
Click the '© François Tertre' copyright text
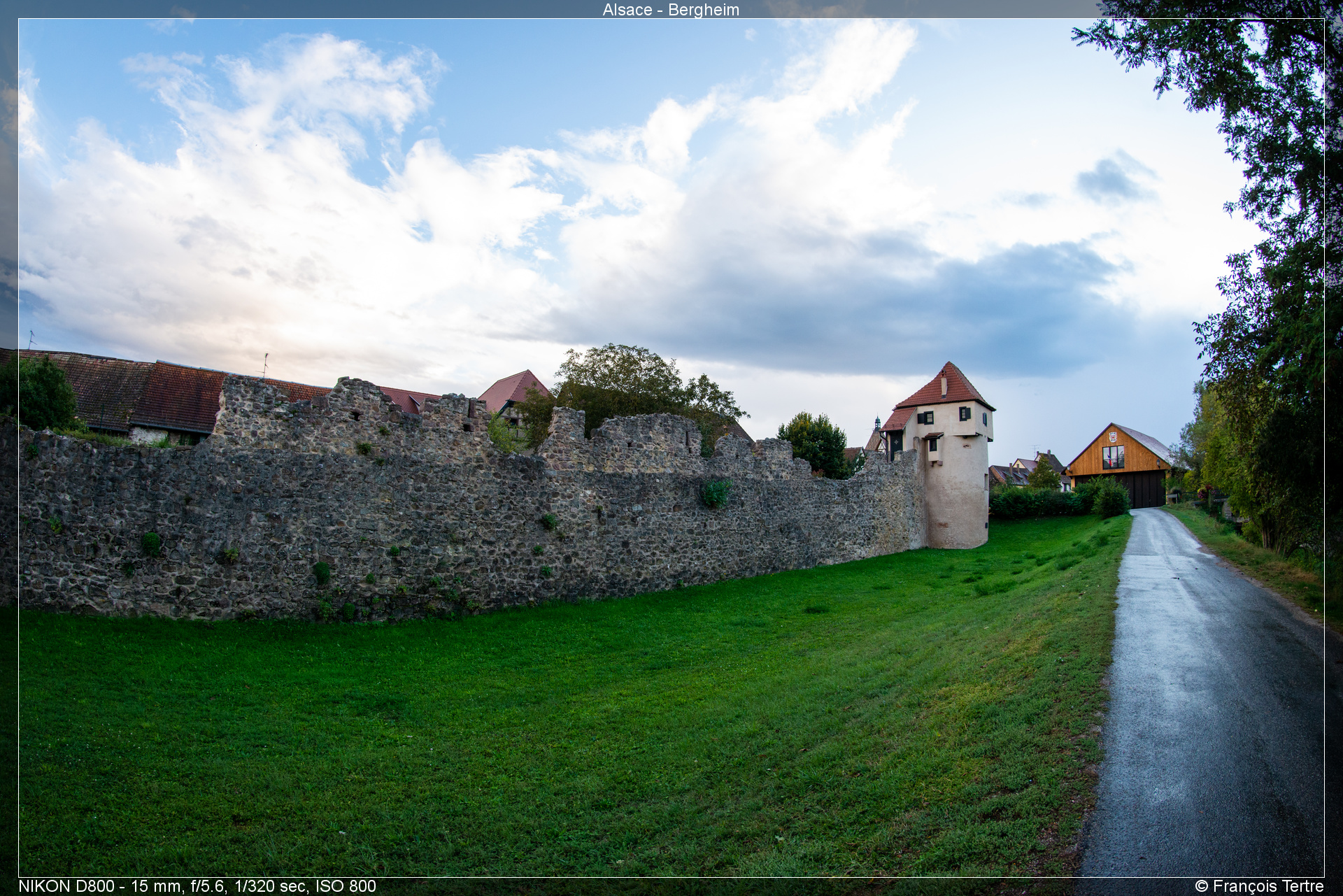[1259, 886]
